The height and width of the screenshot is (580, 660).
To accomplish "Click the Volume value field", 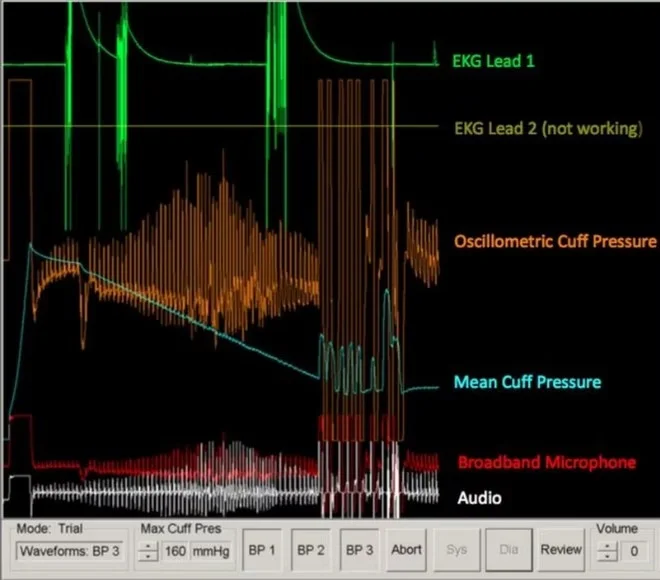I will [x=631, y=551].
